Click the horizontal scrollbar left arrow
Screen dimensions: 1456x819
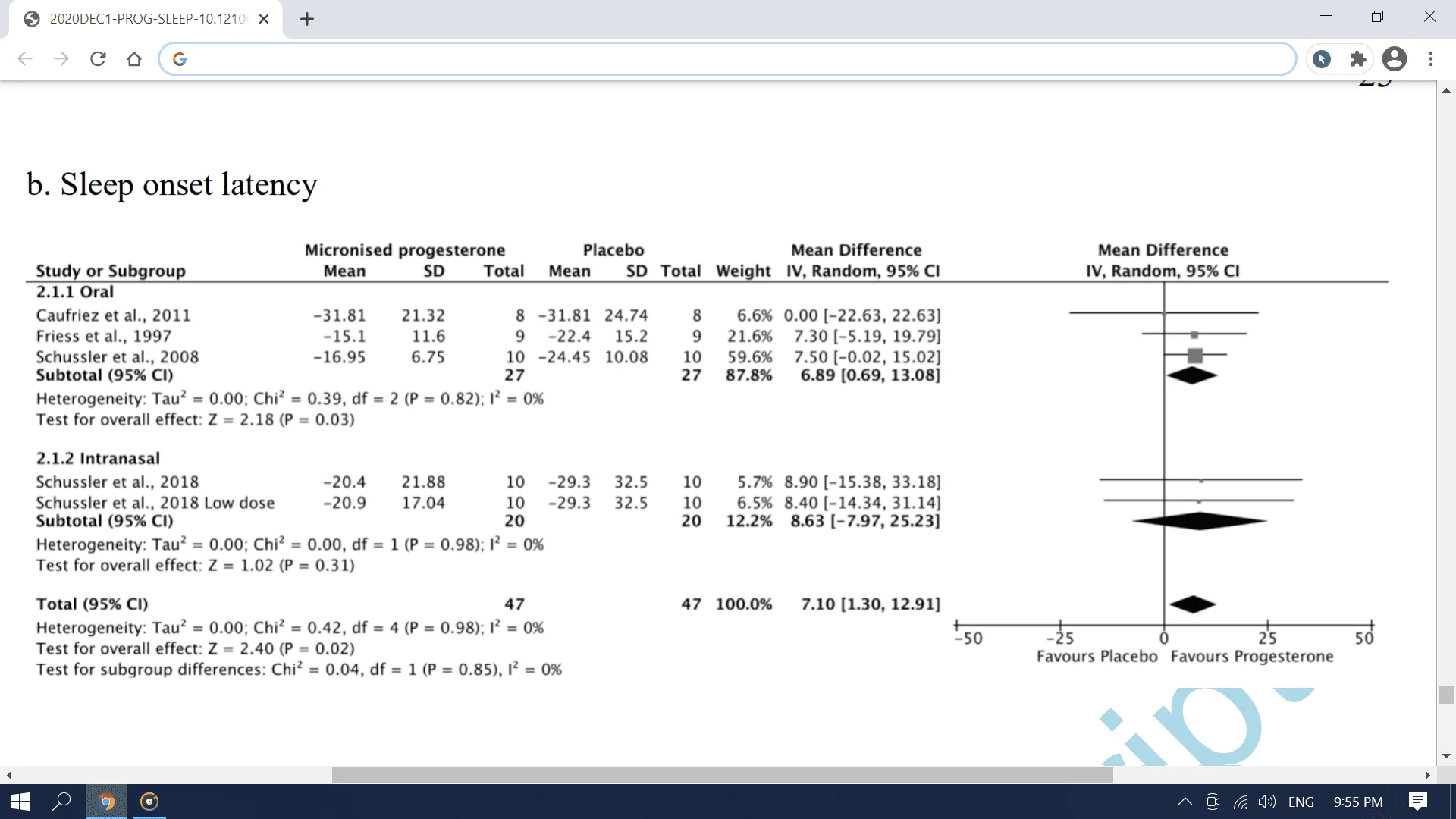point(9,775)
